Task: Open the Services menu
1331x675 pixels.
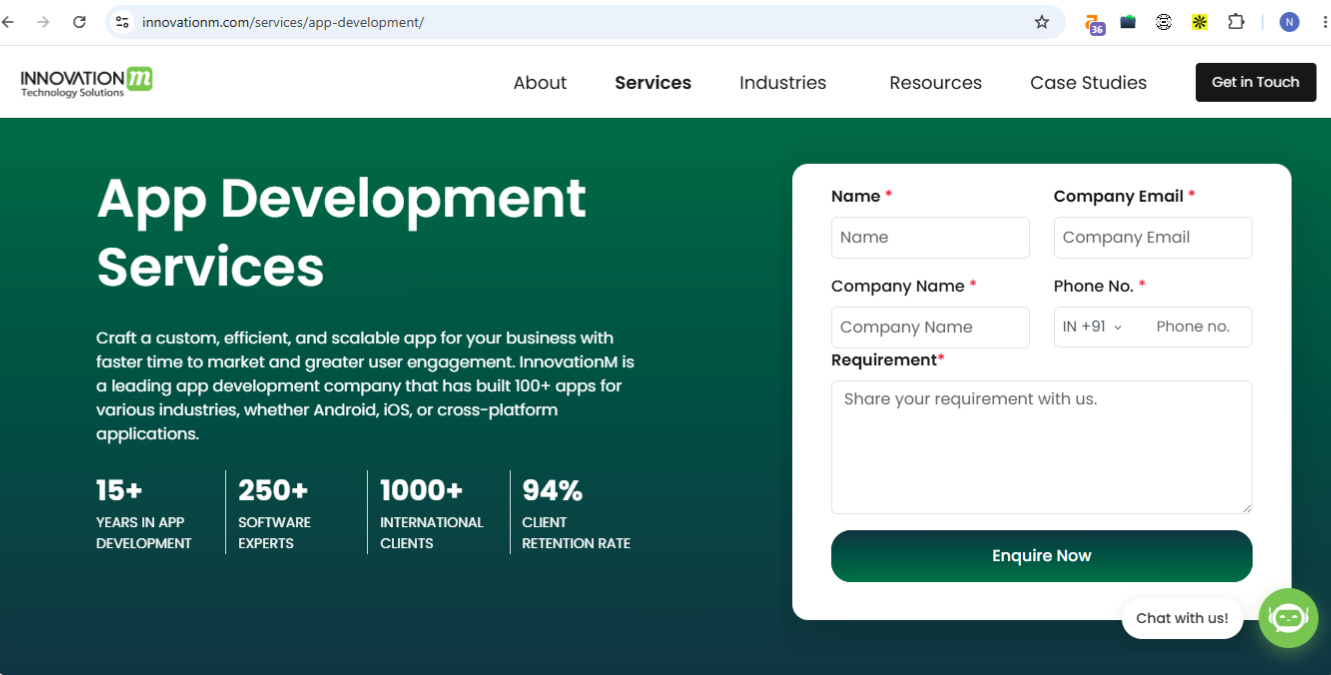Action: pos(653,83)
